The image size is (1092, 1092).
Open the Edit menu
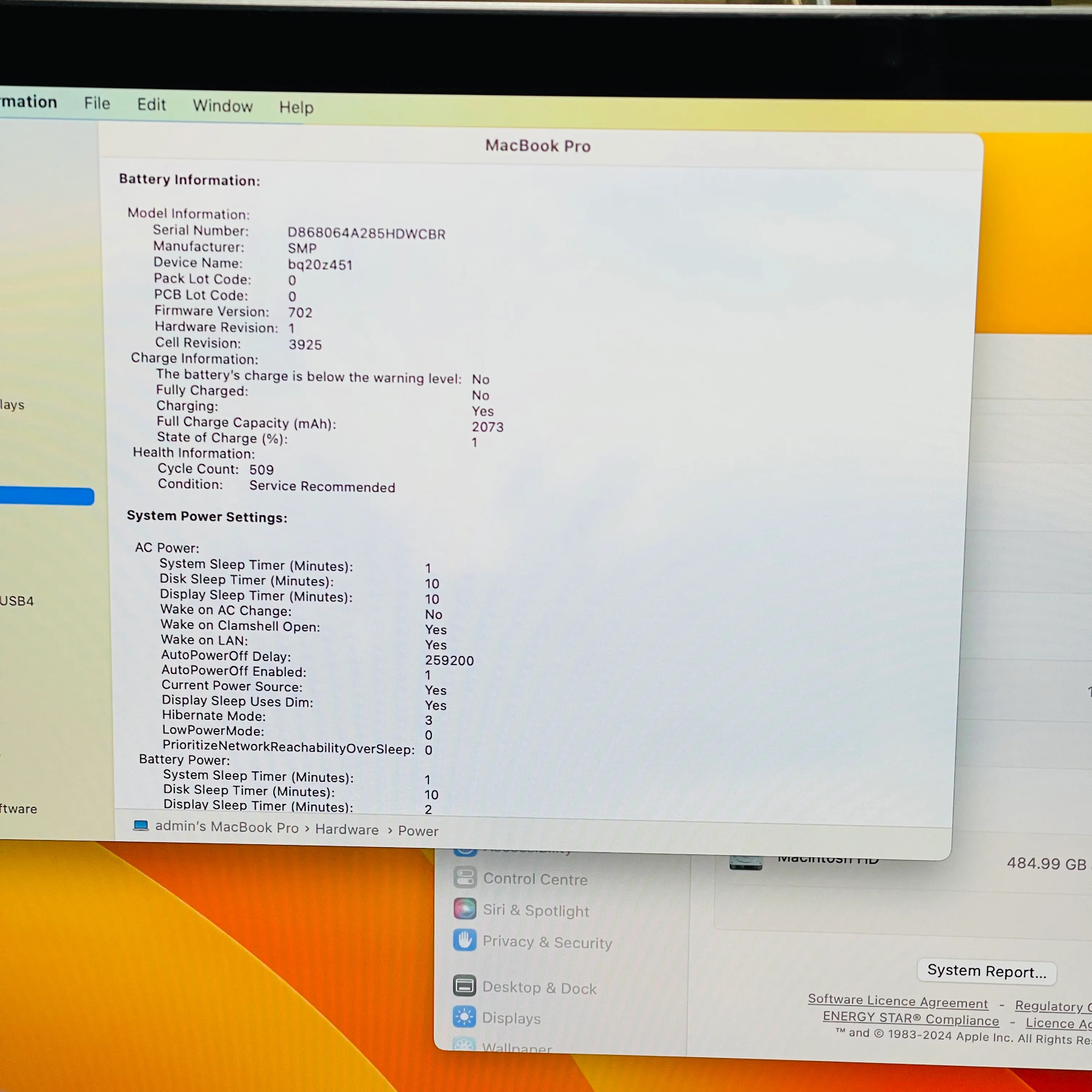pos(151,105)
